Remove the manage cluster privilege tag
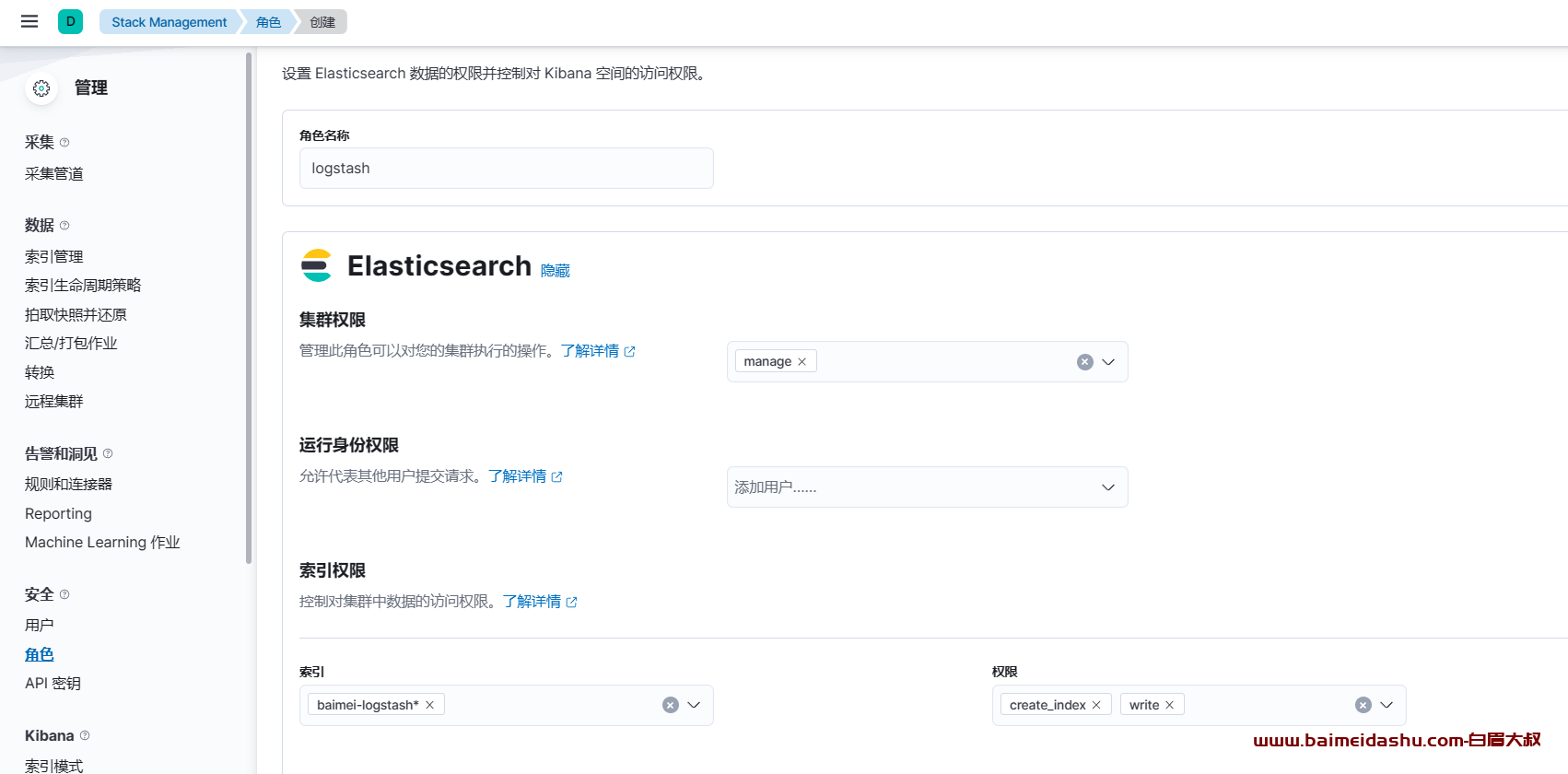The width and height of the screenshot is (1568, 774). 802,361
